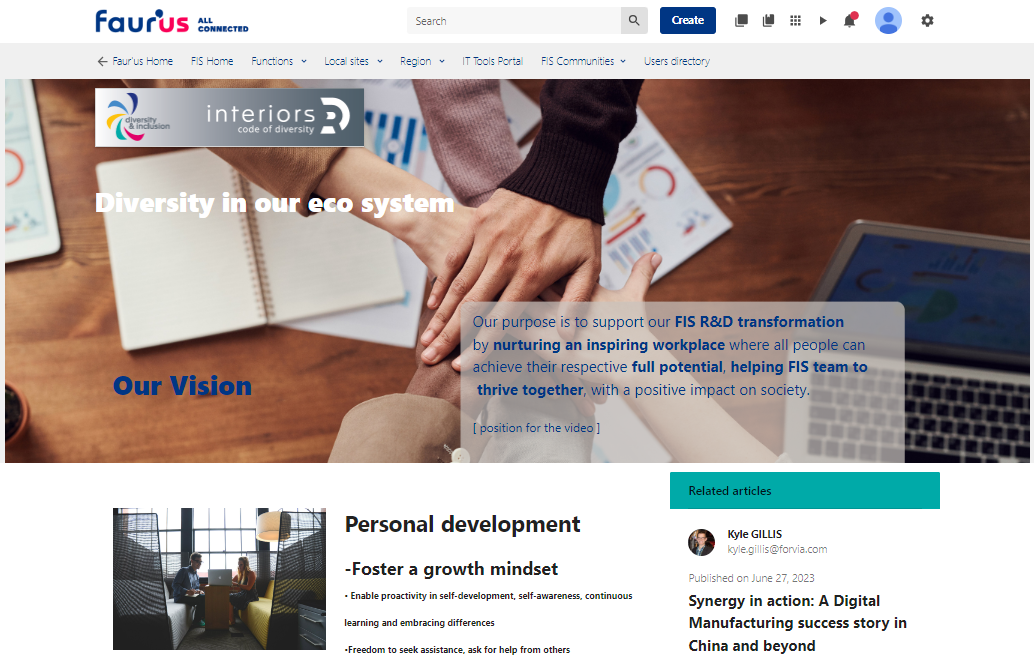Click the search magnifier icon
Image resolution: width=1034 pixels, height=655 pixels.
click(634, 21)
